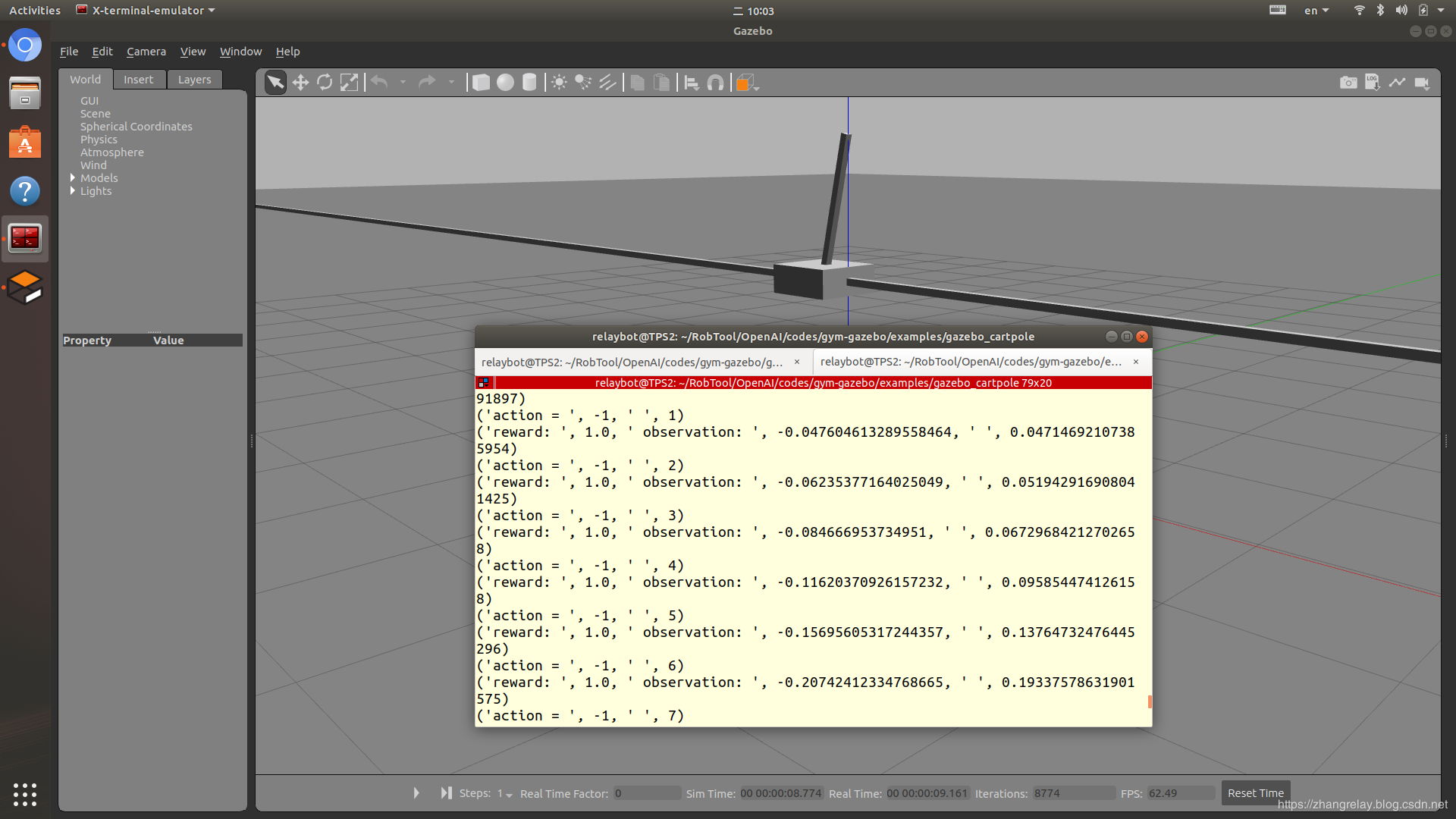Select the translate mode tool
This screenshot has height=819, width=1456.
300,83
